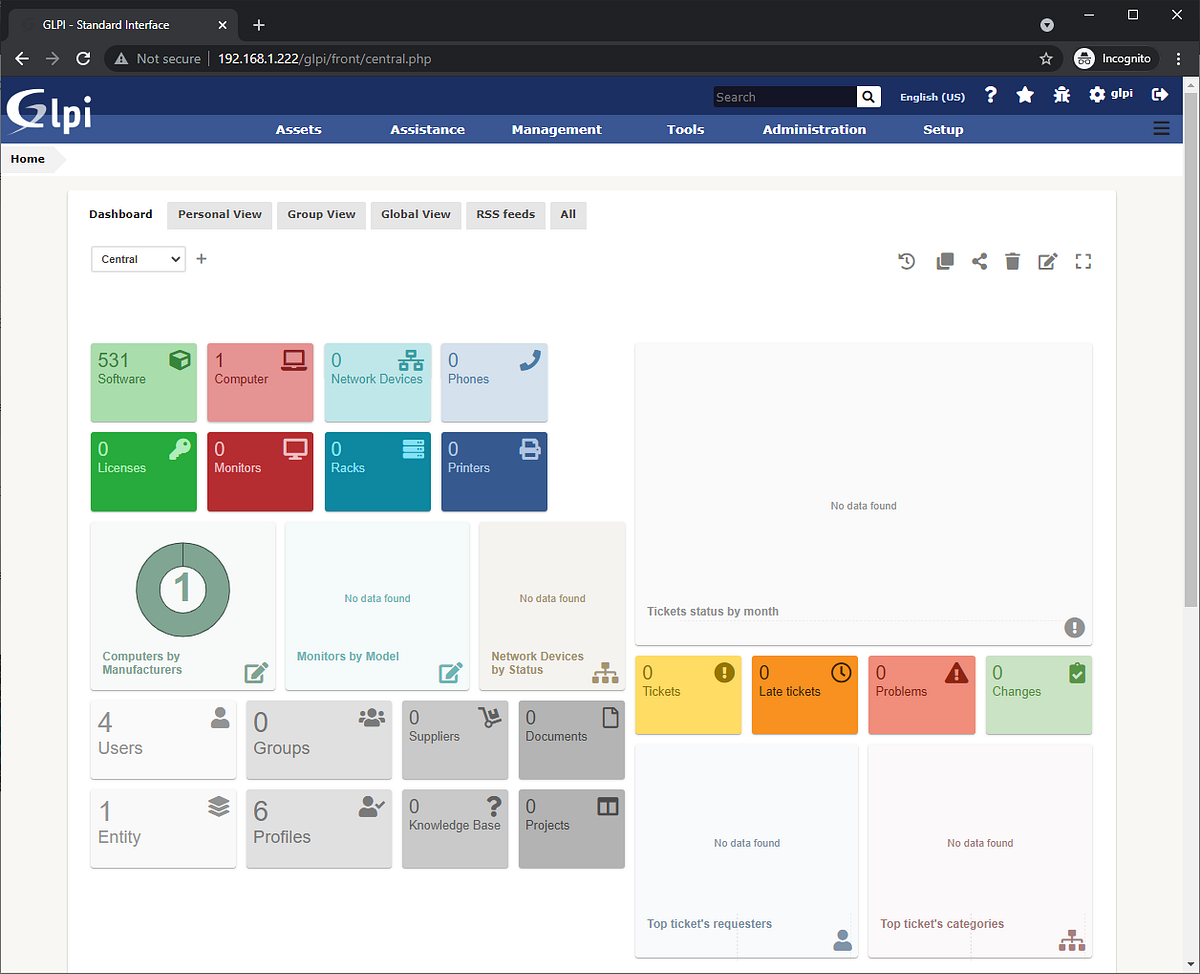Add a new dashboard with the plus button
Image resolution: width=1200 pixels, height=974 pixels.
pyautogui.click(x=200, y=258)
